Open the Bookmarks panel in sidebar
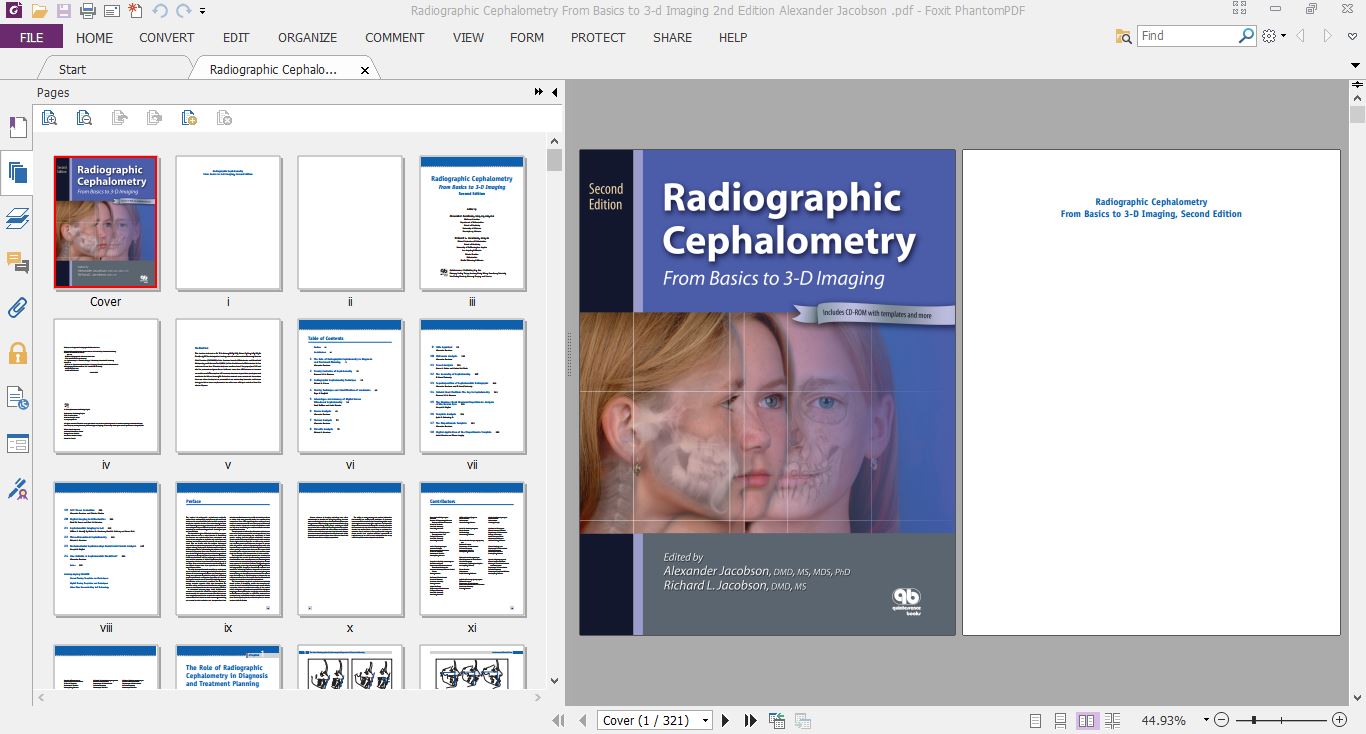 [17, 128]
